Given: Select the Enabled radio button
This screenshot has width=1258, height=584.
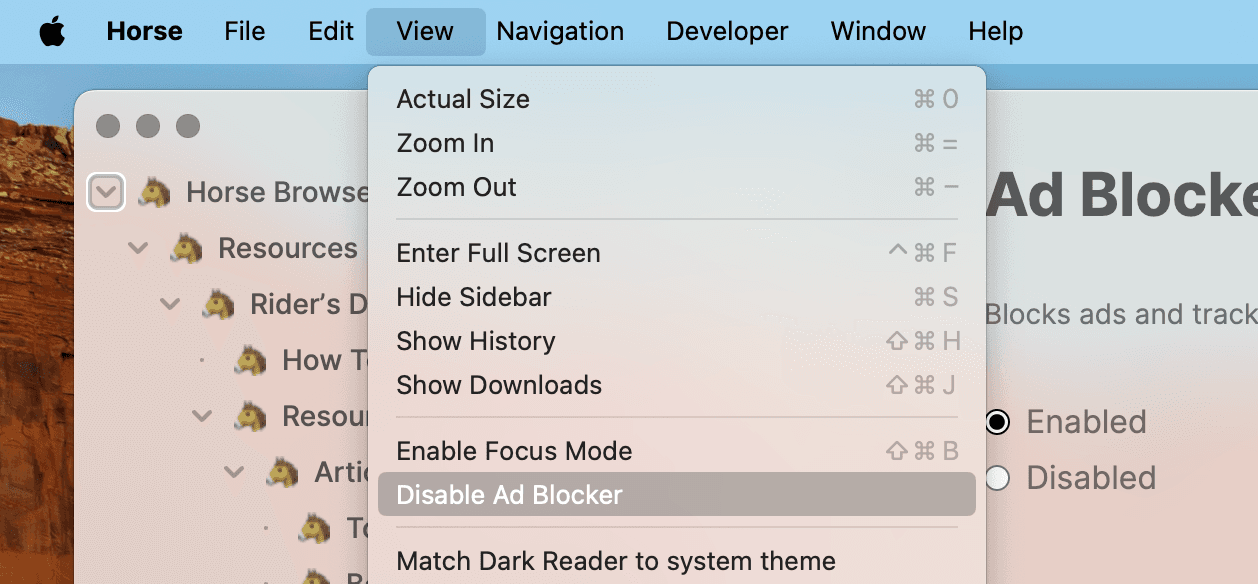Looking at the screenshot, I should point(997,422).
